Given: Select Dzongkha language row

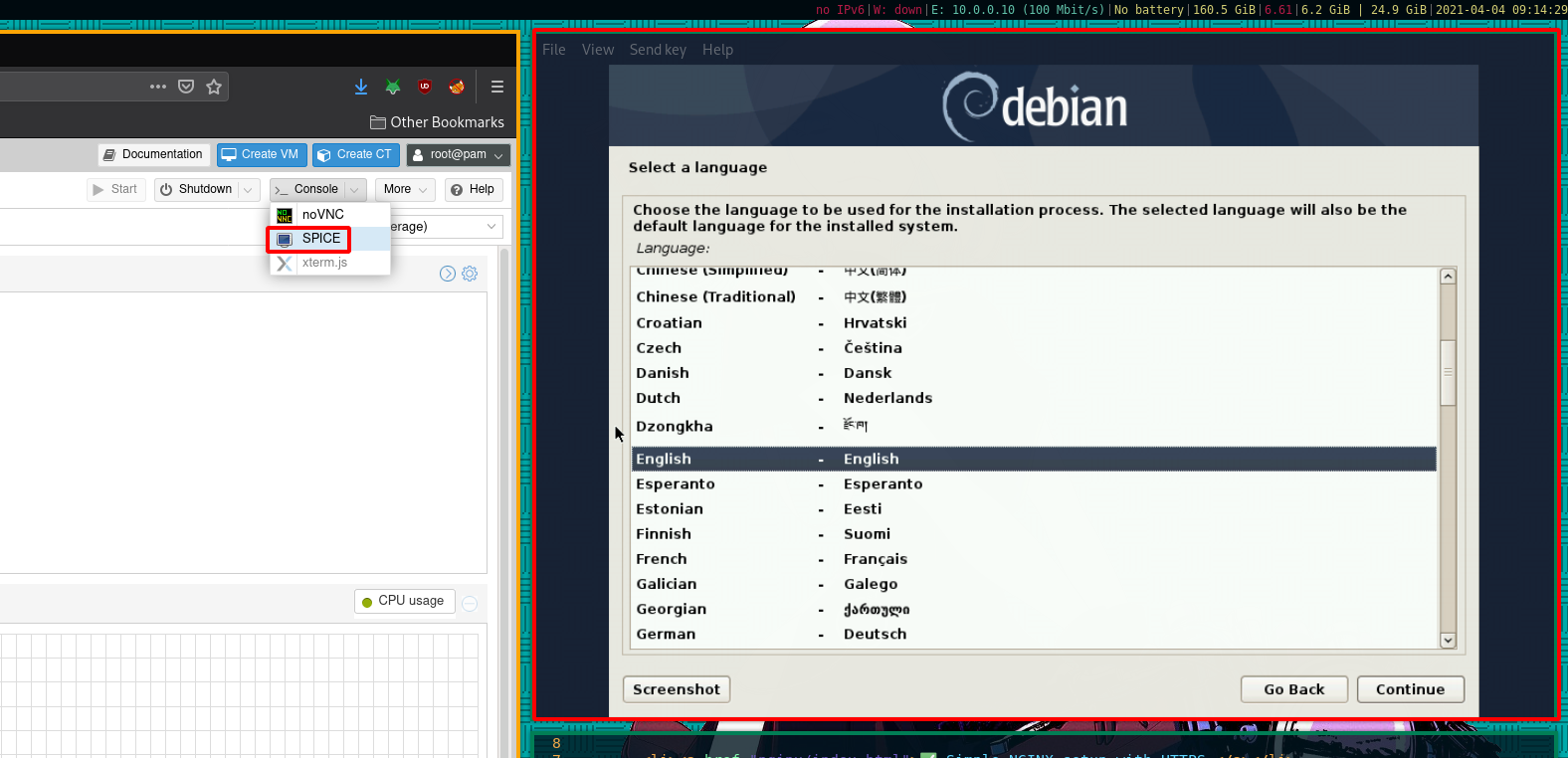Looking at the screenshot, I should 1034,427.
